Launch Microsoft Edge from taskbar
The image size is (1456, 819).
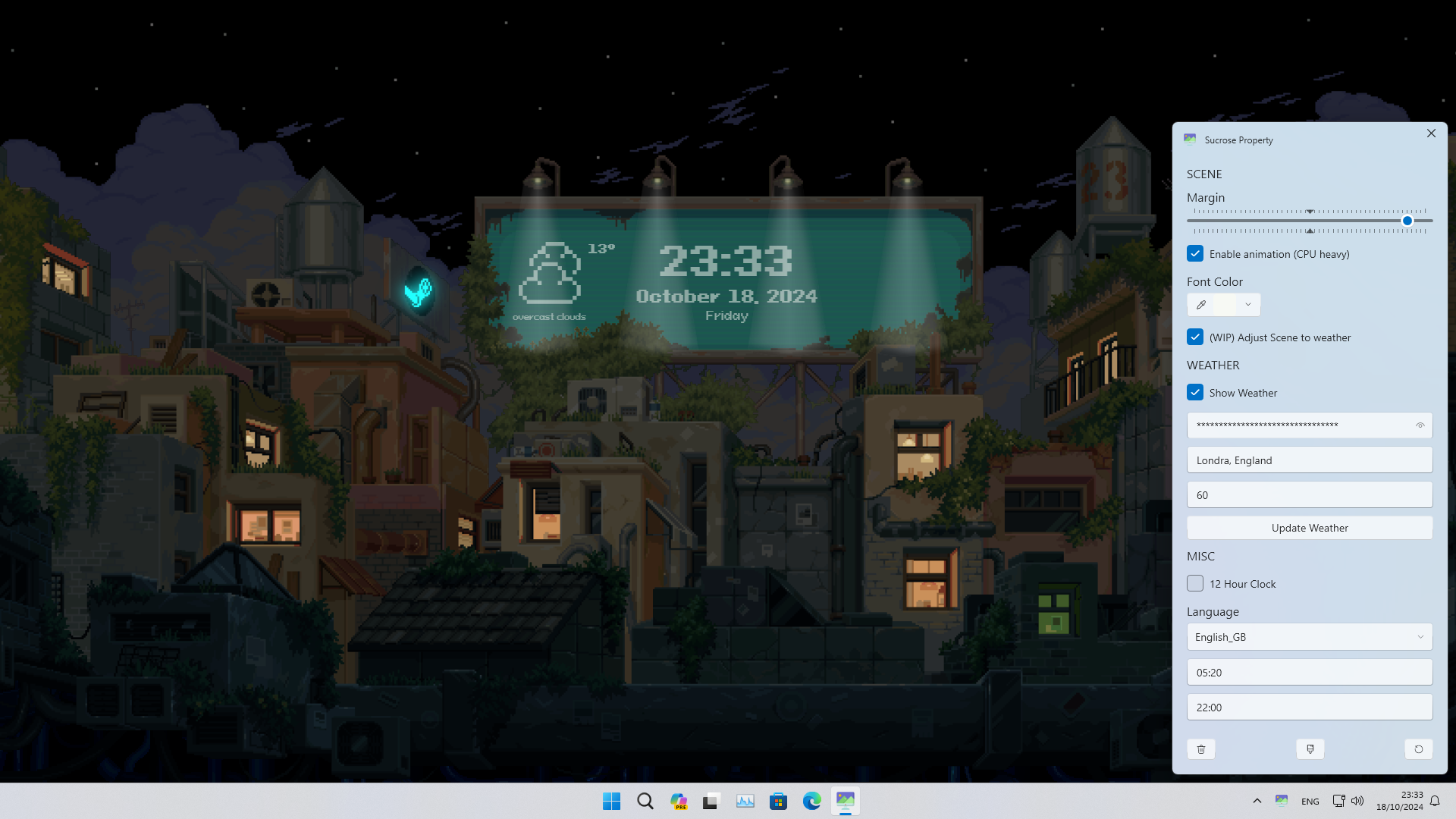(x=812, y=801)
